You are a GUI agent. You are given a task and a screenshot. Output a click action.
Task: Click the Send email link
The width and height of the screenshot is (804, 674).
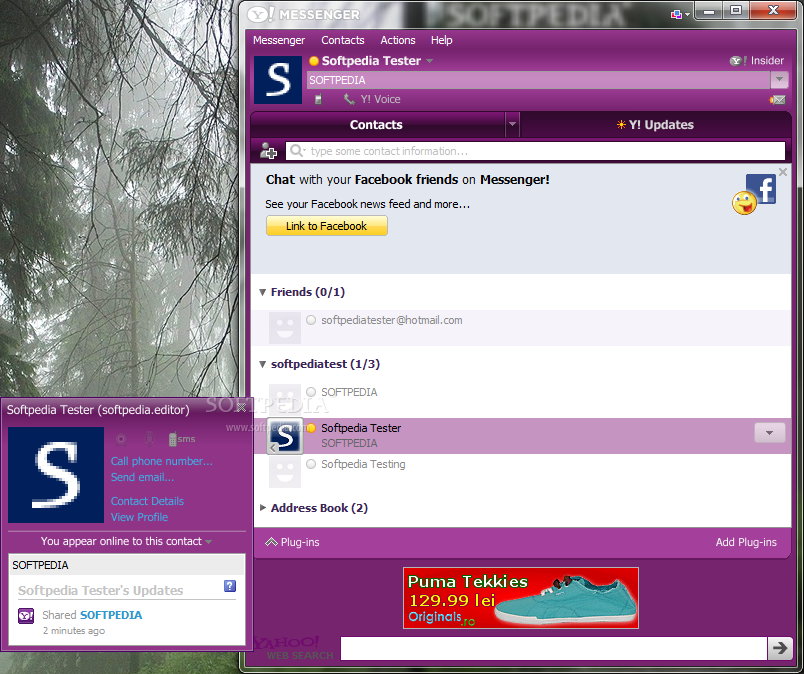[x=142, y=477]
